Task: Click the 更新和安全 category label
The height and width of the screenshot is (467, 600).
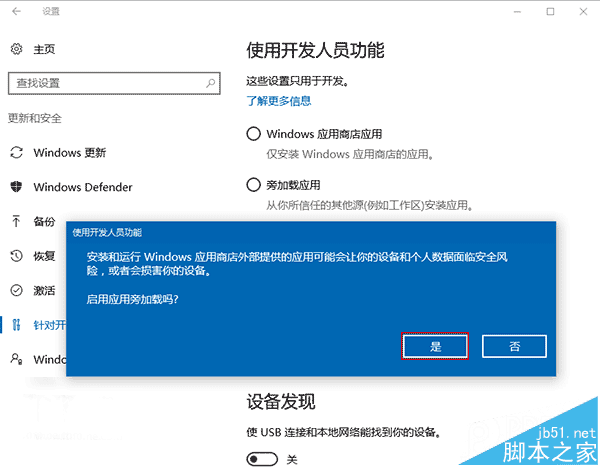Action: pyautogui.click(x=35, y=118)
